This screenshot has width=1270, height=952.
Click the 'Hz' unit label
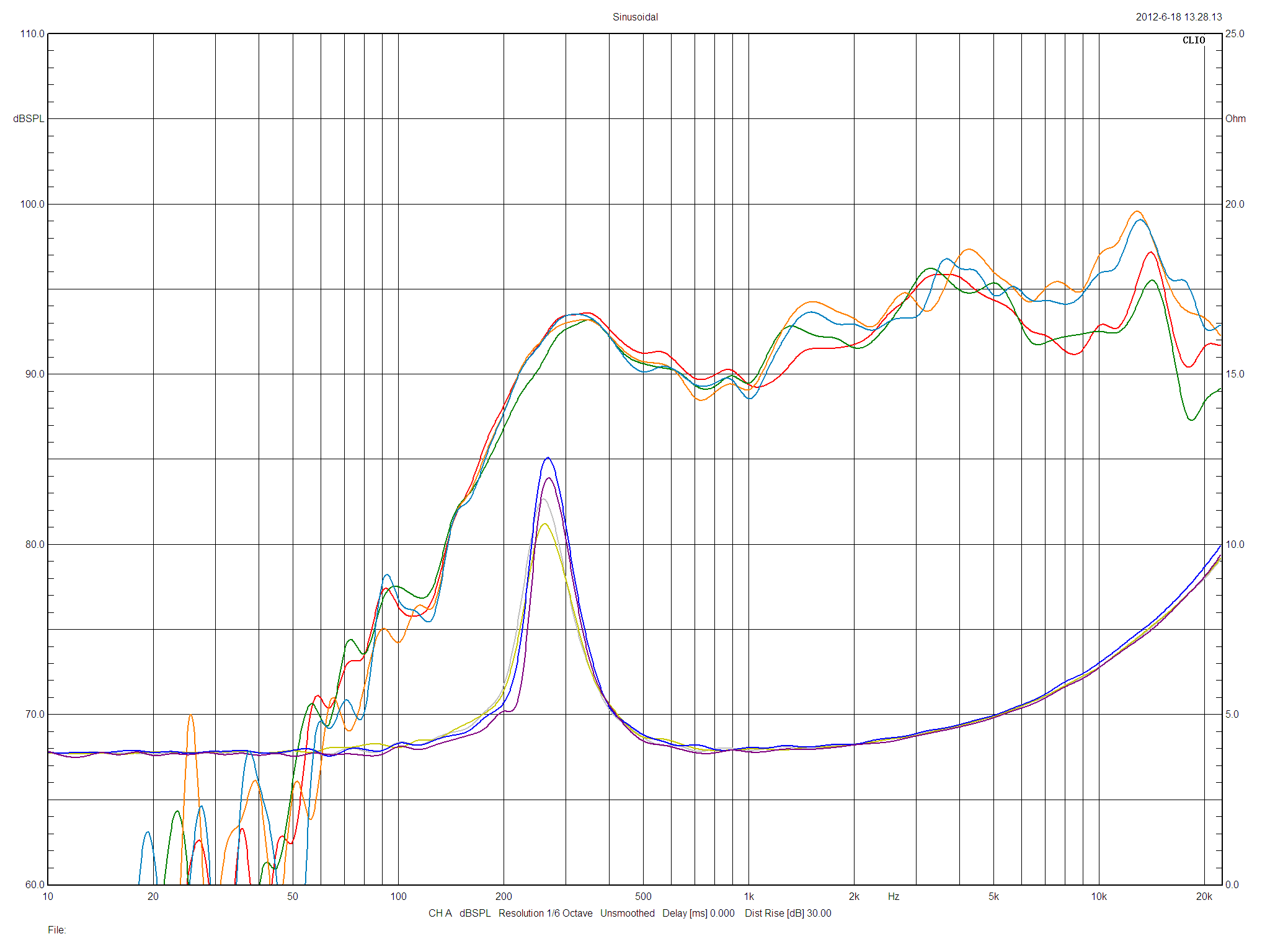tap(894, 896)
